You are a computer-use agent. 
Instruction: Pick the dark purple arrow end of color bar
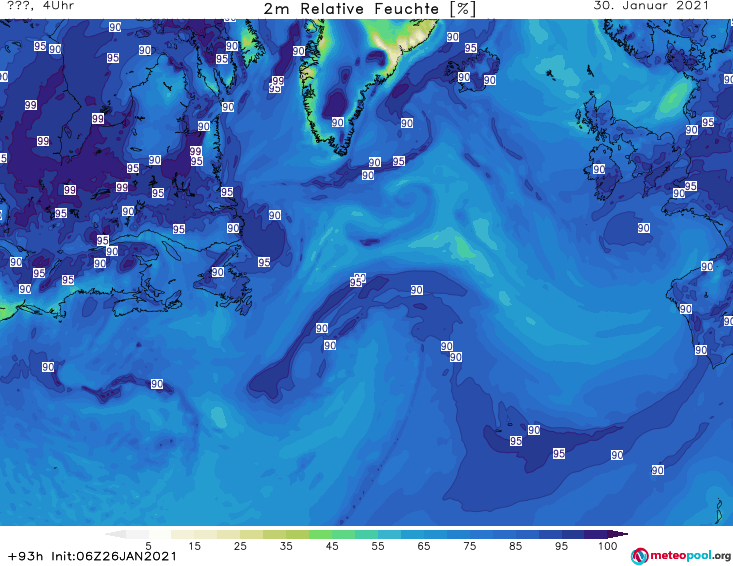click(x=618, y=534)
